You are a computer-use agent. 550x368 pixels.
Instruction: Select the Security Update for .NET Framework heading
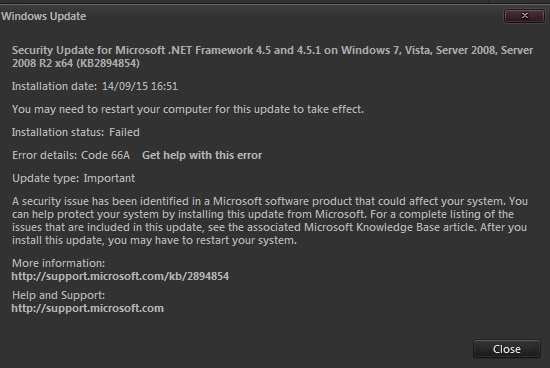click(273, 56)
